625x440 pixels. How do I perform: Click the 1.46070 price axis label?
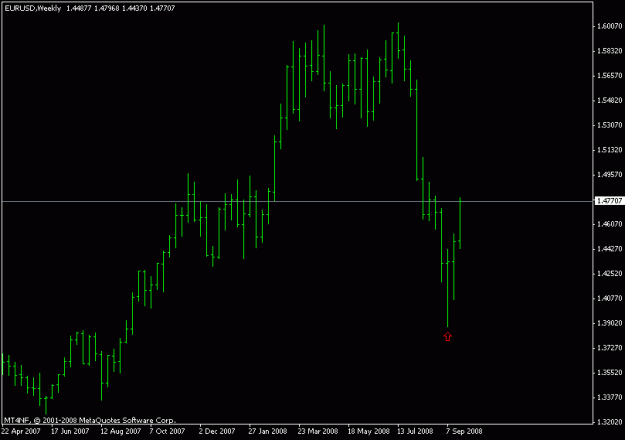click(609, 224)
